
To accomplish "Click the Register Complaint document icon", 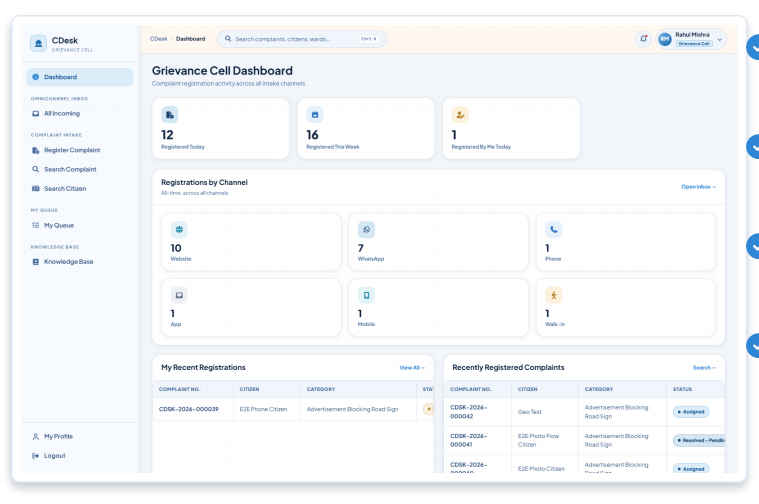I will [35, 150].
